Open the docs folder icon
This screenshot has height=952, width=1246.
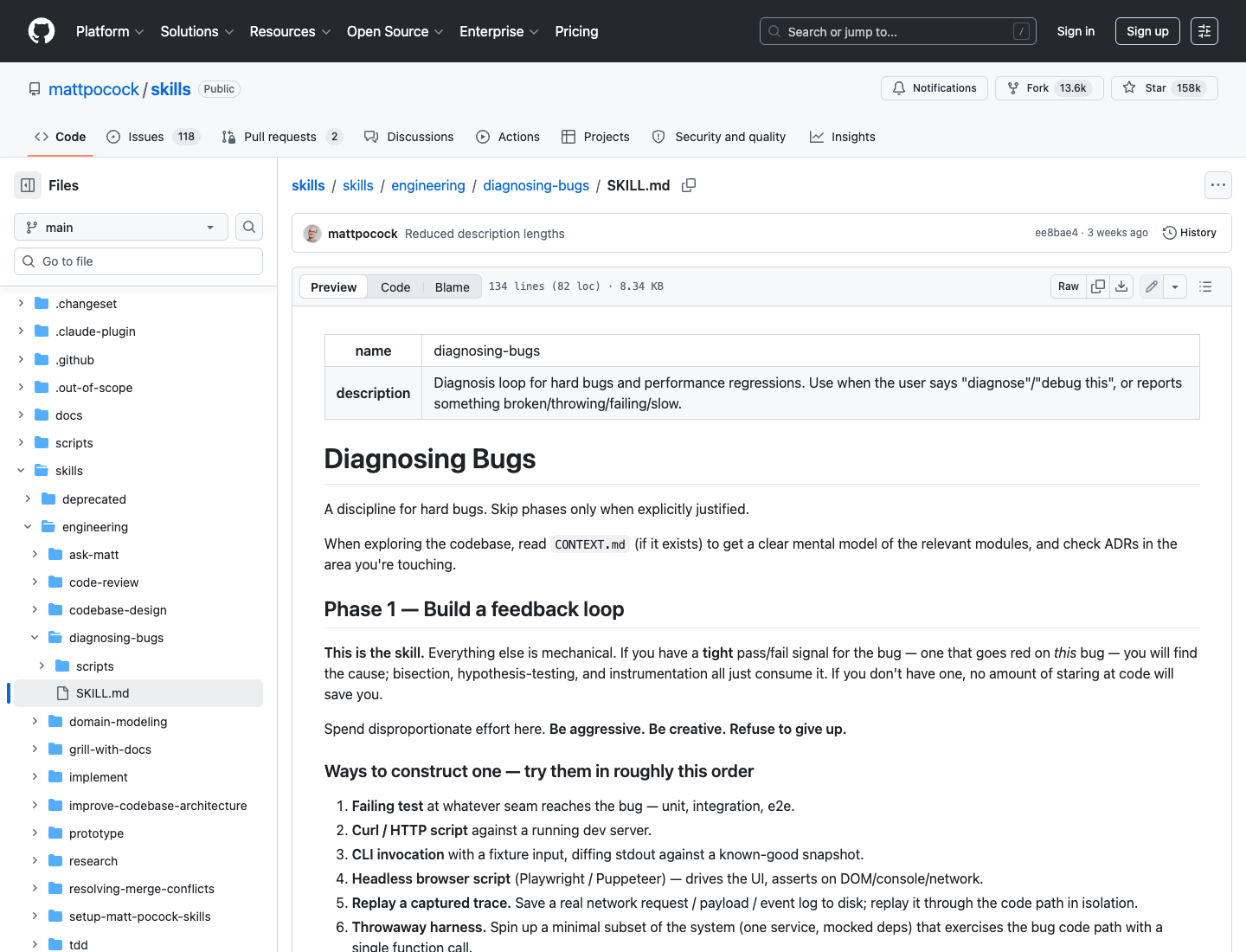pyautogui.click(x=42, y=415)
